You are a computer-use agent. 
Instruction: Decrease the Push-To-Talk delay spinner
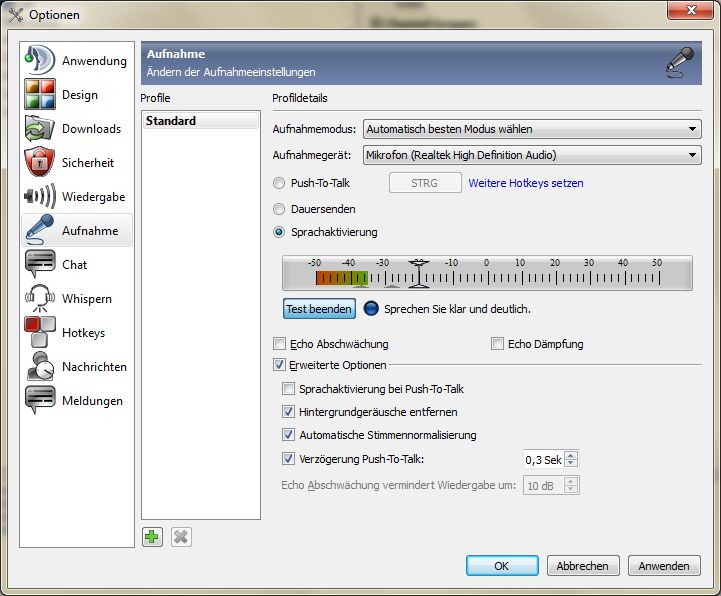tap(571, 463)
